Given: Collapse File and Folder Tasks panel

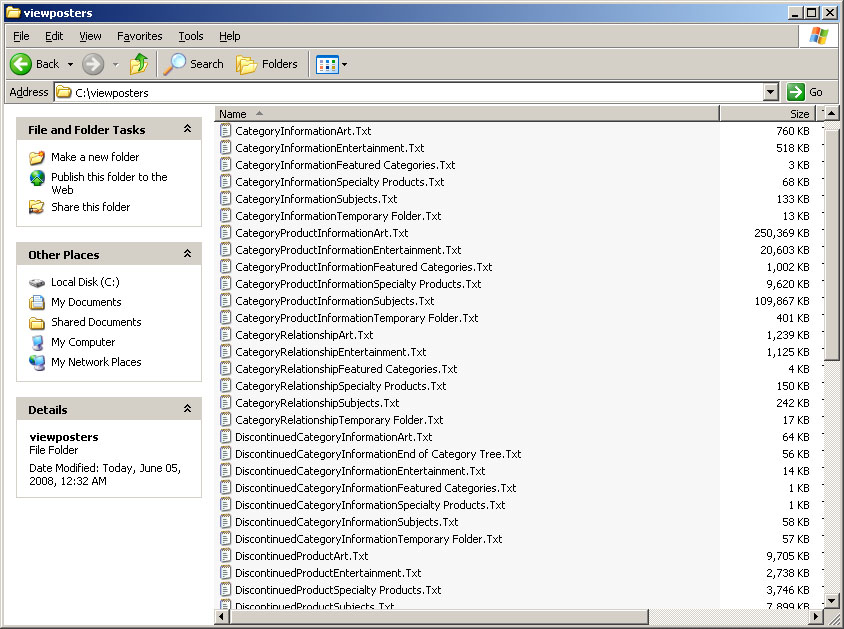Looking at the screenshot, I should click(187, 129).
